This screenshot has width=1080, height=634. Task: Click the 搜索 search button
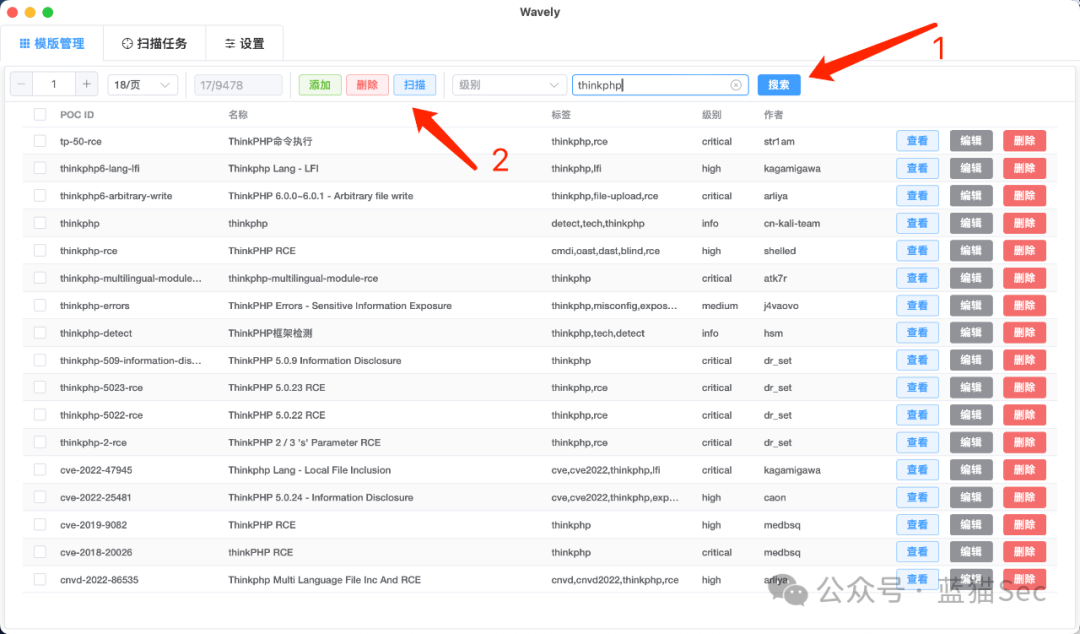coord(779,85)
